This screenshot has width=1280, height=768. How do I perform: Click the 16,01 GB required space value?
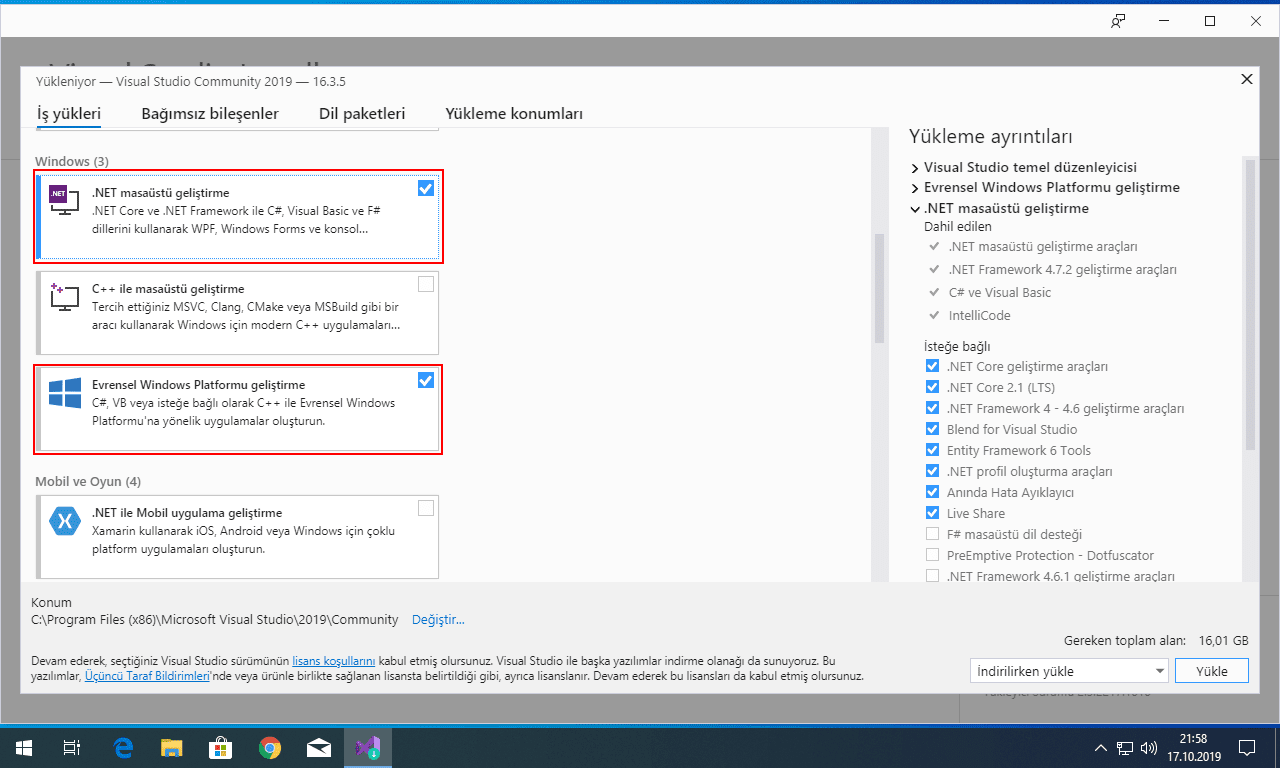(x=1222, y=640)
